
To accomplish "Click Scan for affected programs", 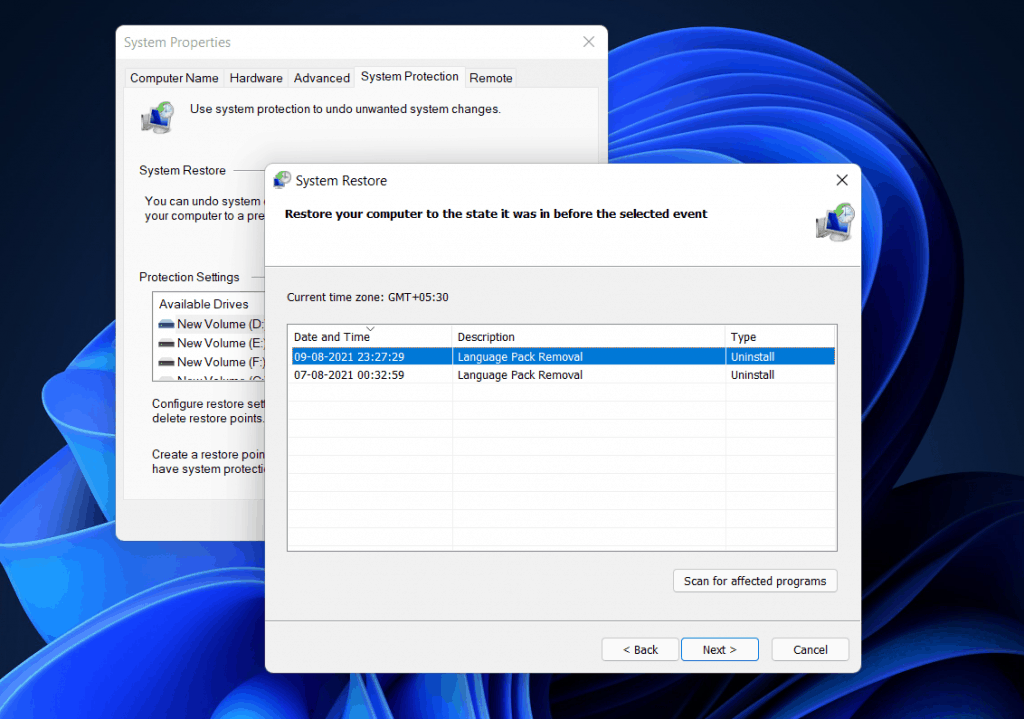I will pyautogui.click(x=755, y=580).
